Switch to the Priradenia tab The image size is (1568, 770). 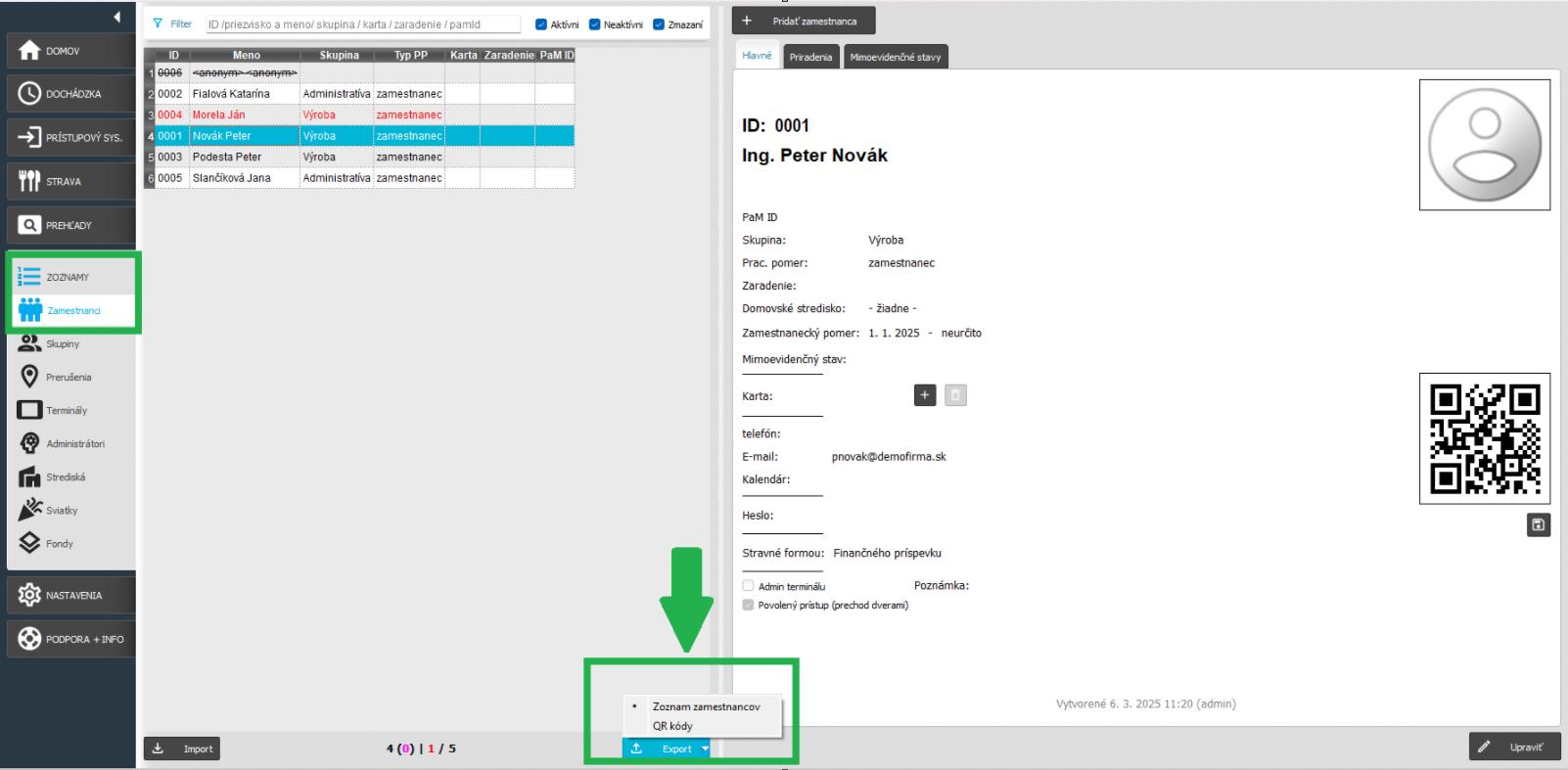coord(810,57)
